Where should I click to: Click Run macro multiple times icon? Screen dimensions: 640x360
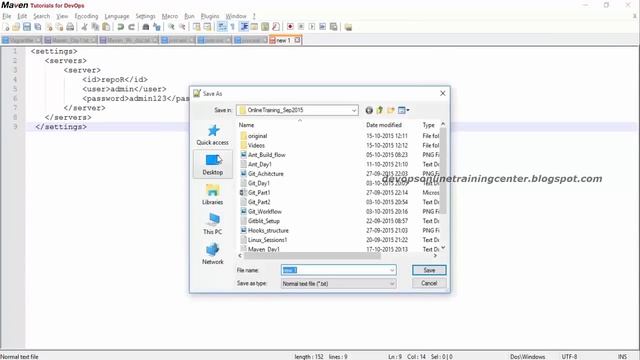[x=322, y=27]
